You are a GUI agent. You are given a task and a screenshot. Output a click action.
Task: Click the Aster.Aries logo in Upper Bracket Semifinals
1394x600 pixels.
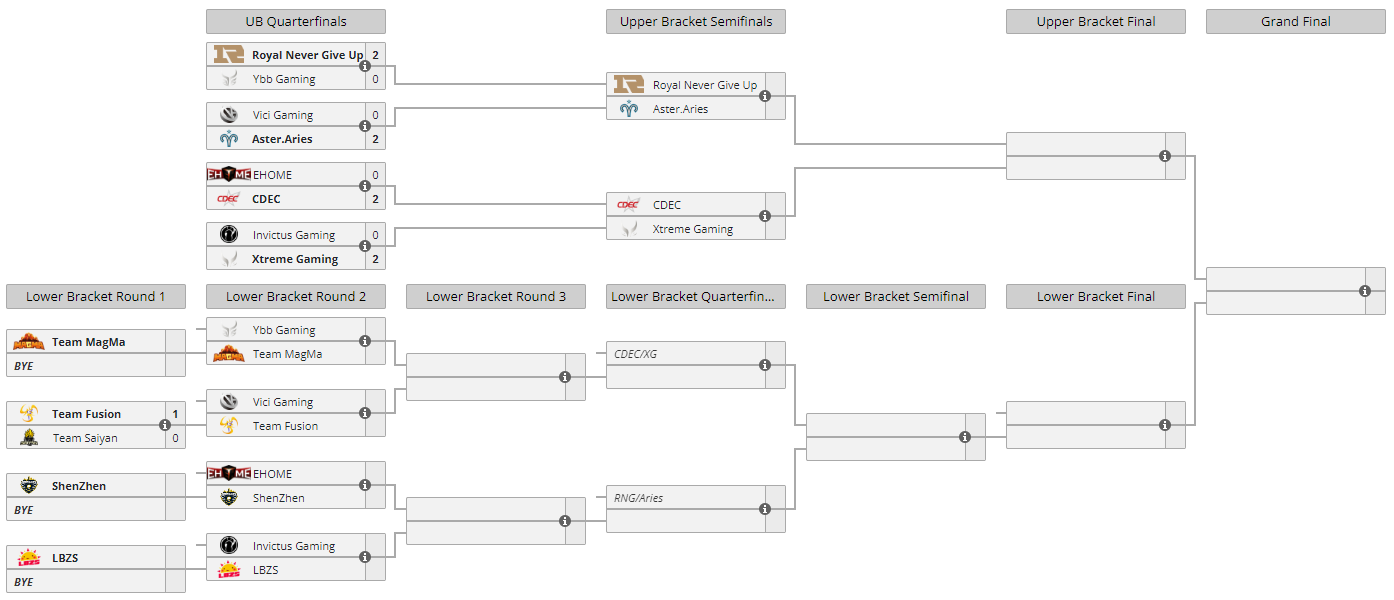pyautogui.click(x=629, y=109)
